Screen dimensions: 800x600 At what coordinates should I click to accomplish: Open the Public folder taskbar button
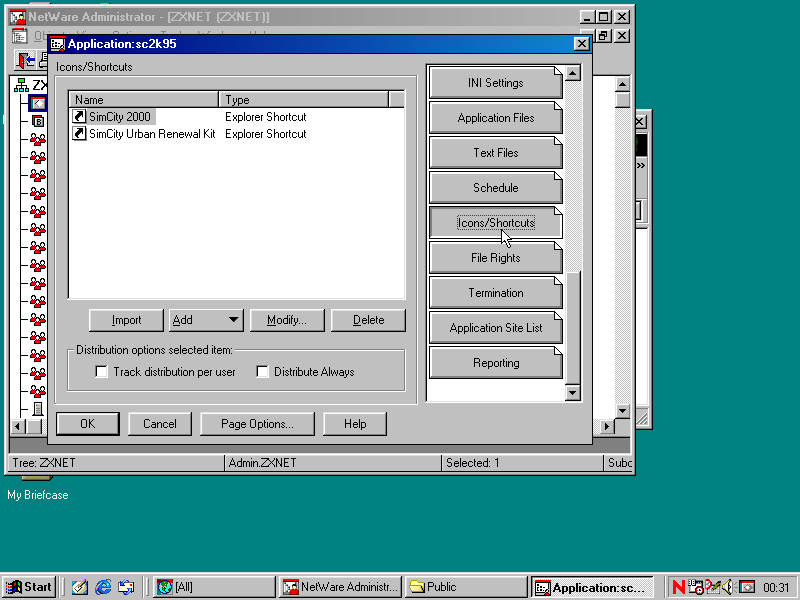pyautogui.click(x=466, y=587)
